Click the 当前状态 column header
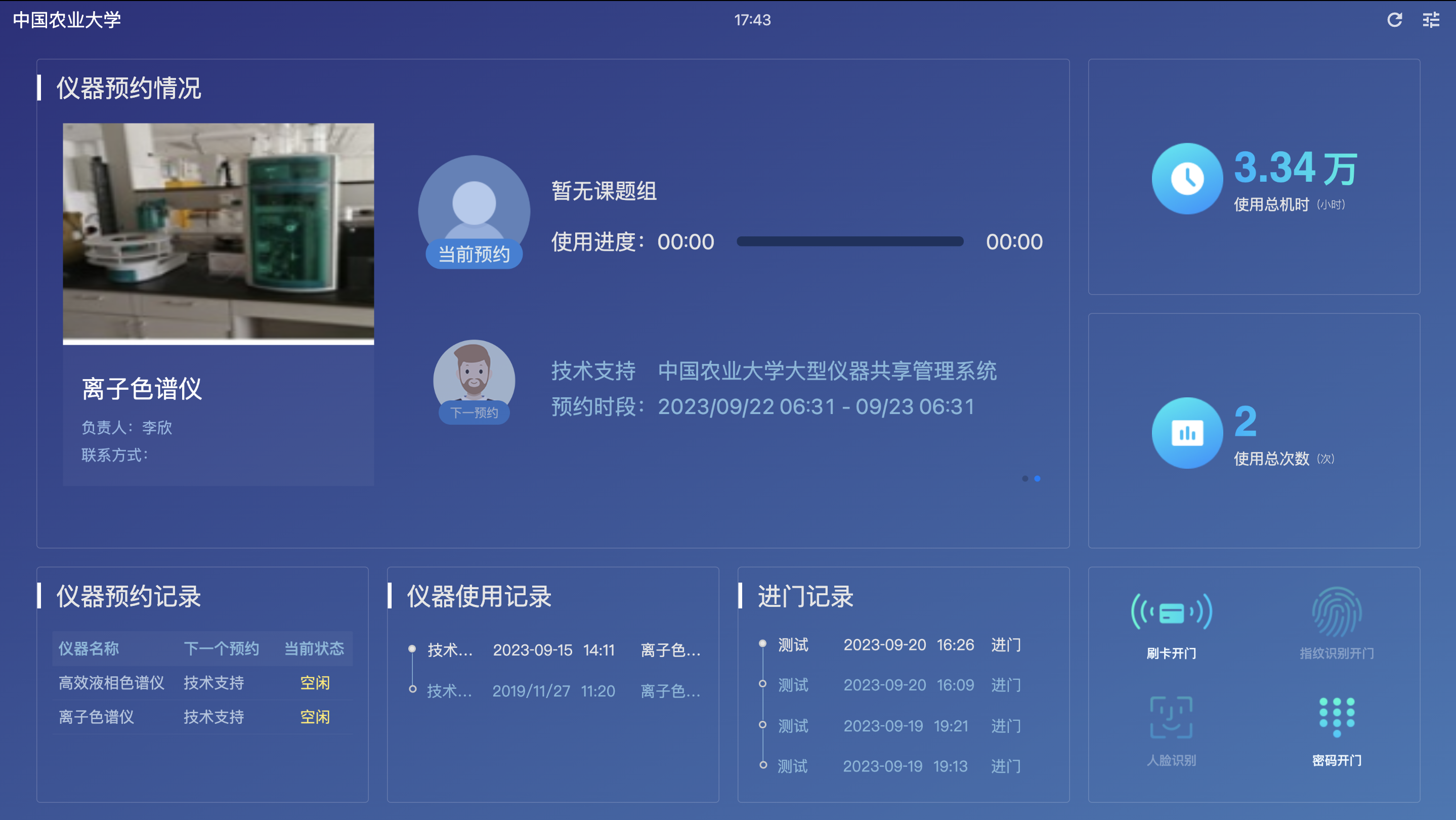 pyautogui.click(x=314, y=648)
